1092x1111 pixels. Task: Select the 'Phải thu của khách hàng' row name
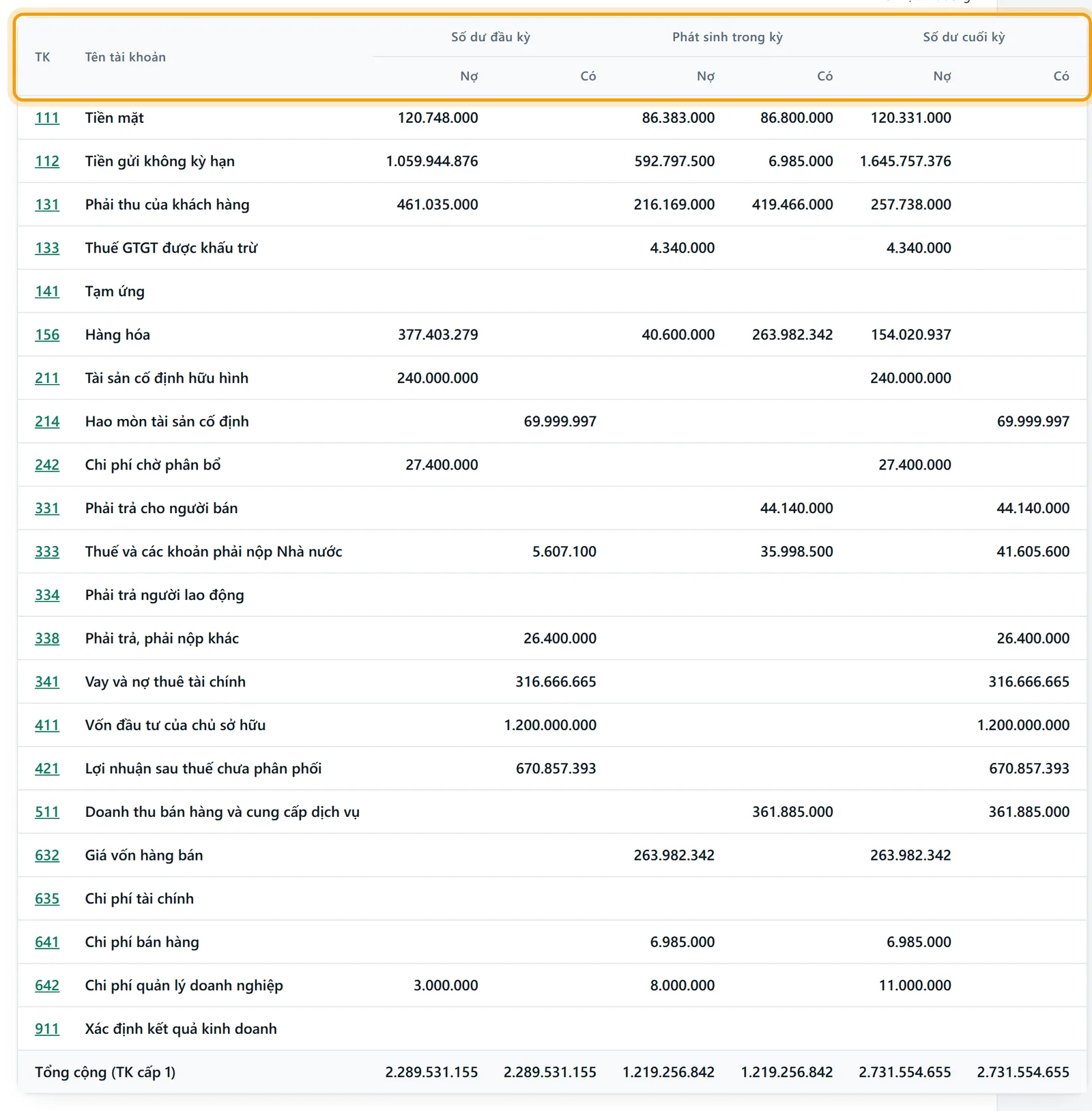[x=167, y=205]
